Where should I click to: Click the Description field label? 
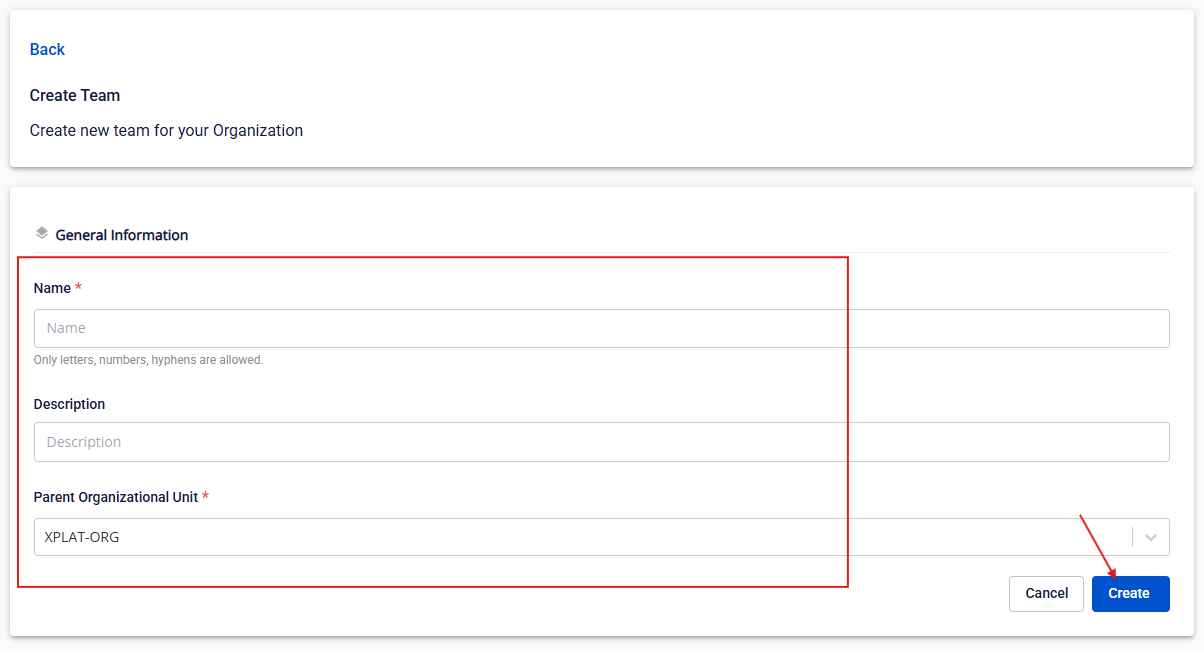[x=69, y=404]
